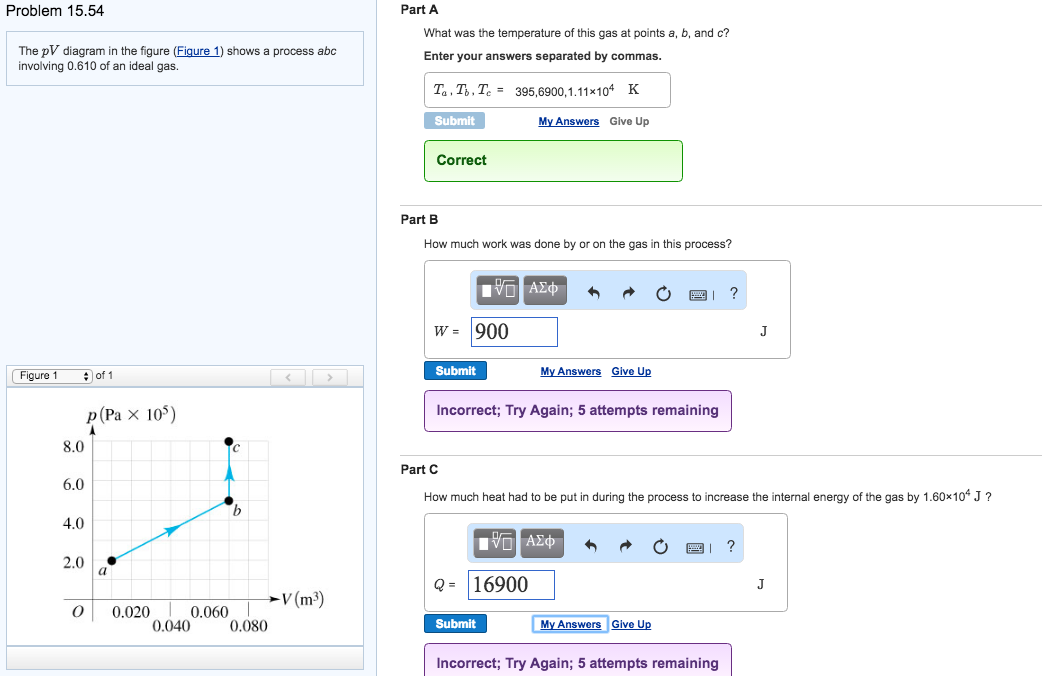Viewport: 1042px width, 676px height.
Task: Select the Q value input field
Action: point(511,584)
